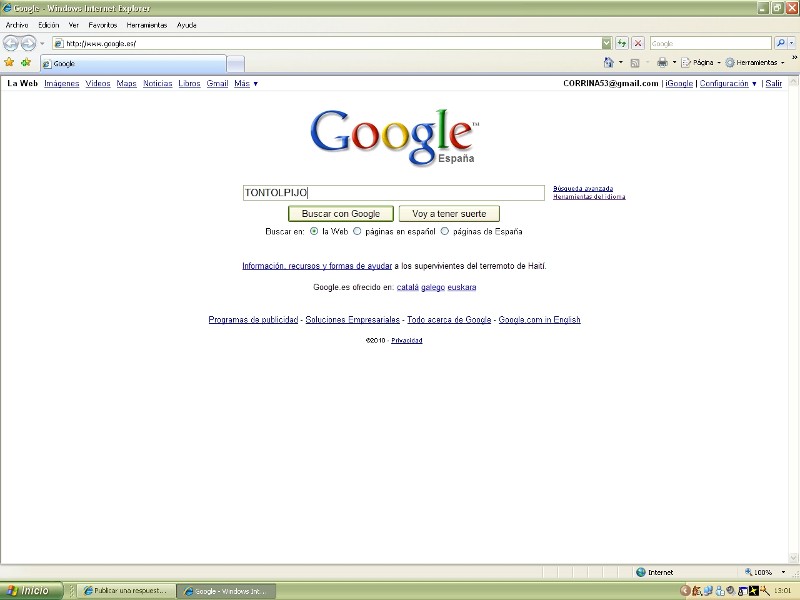Open the 'Búsqueda avanzada' link

click(583, 189)
